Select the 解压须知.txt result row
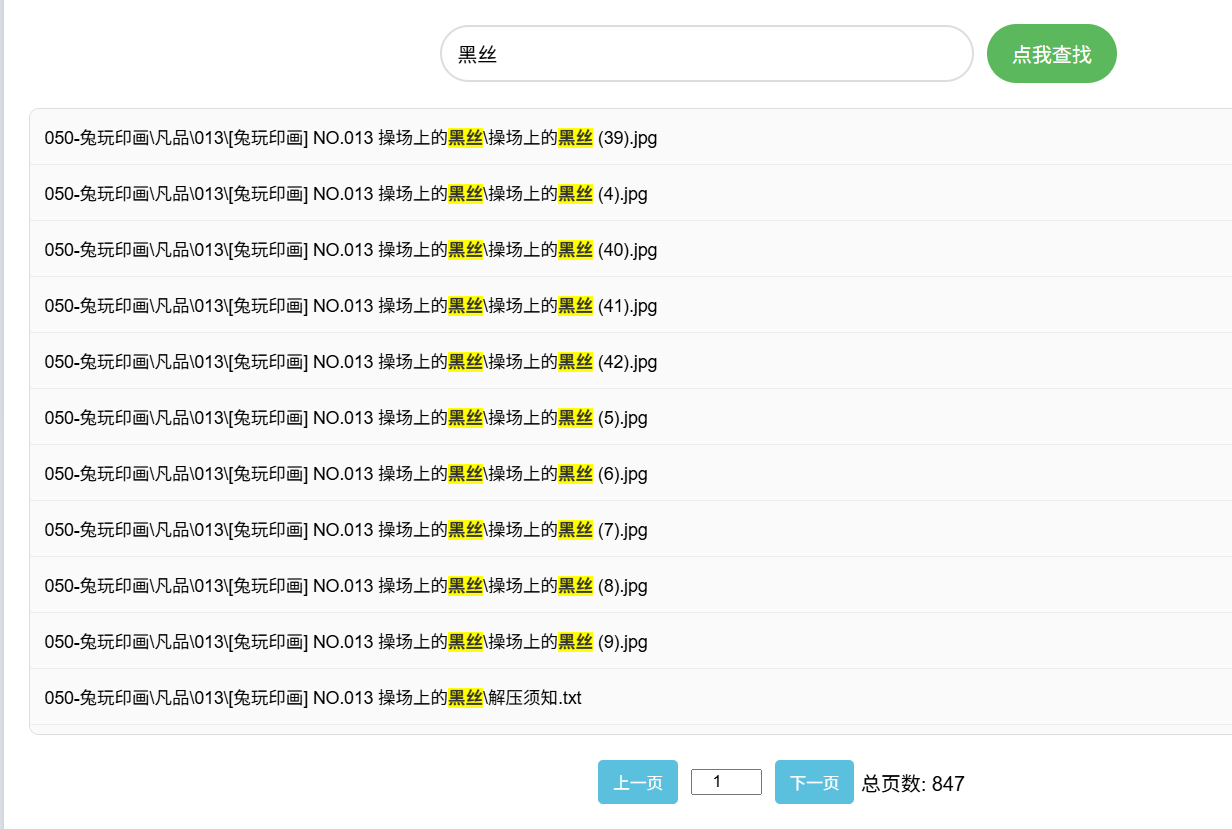The width and height of the screenshot is (1232, 829). (x=631, y=697)
